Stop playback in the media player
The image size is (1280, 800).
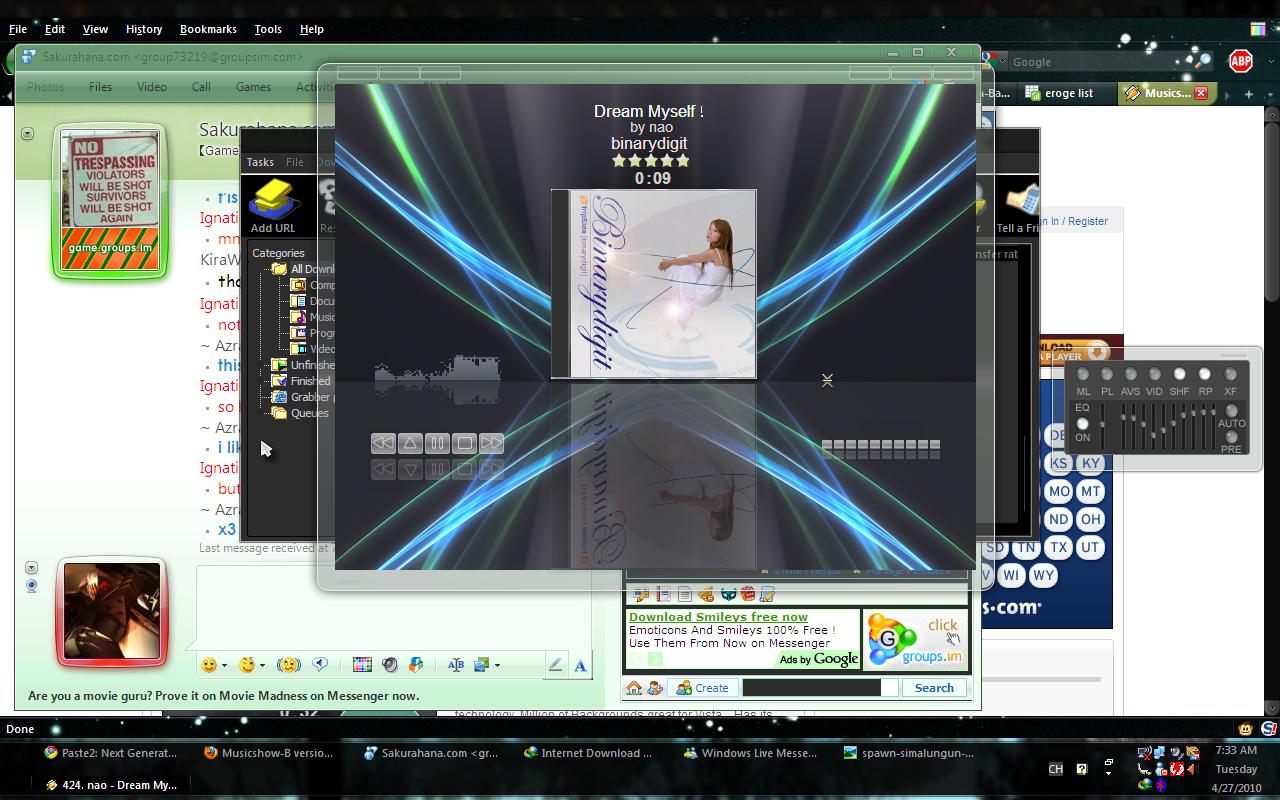pyautogui.click(x=464, y=443)
